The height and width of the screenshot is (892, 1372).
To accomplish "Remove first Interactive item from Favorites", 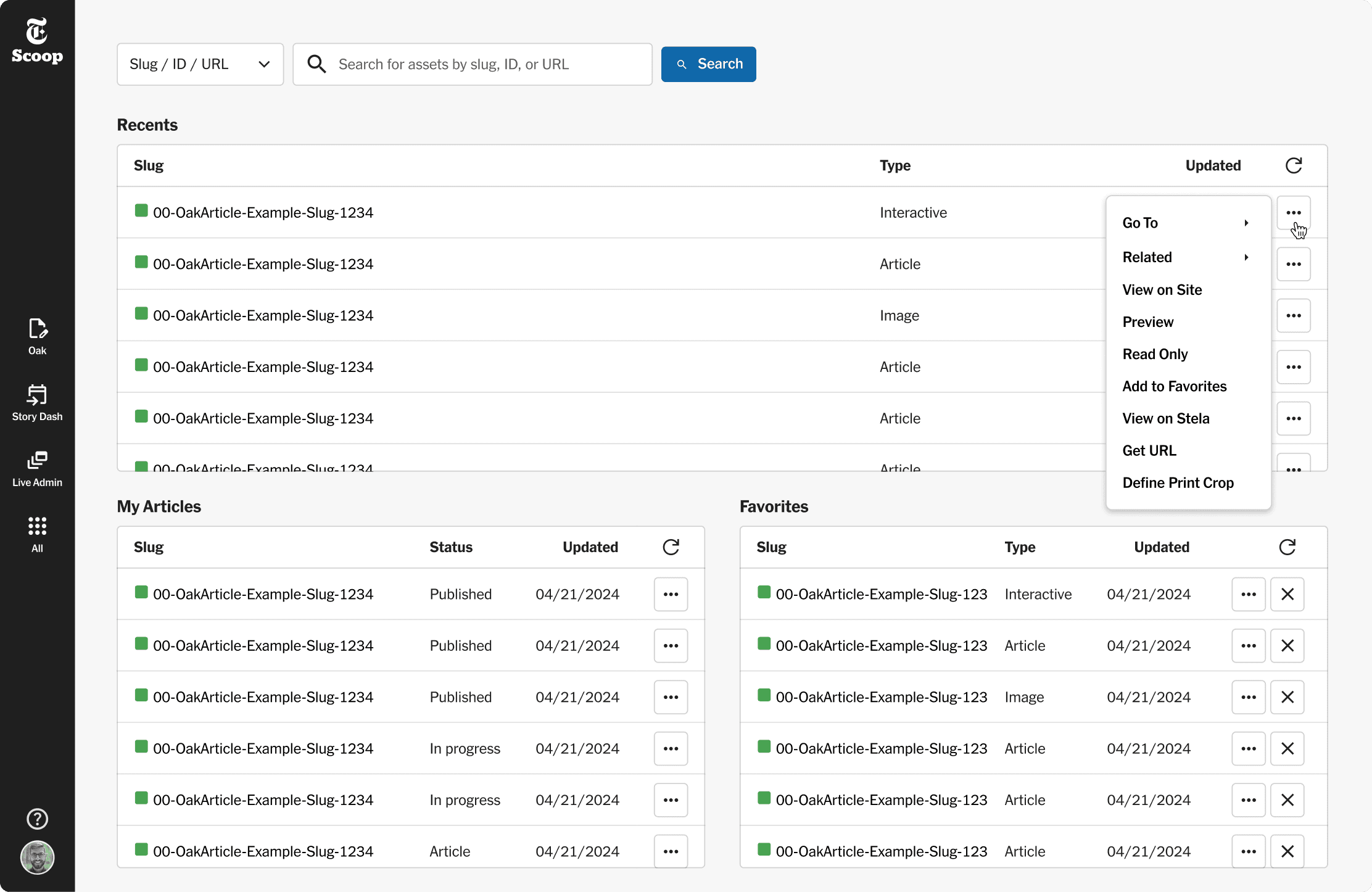I will (x=1287, y=594).
